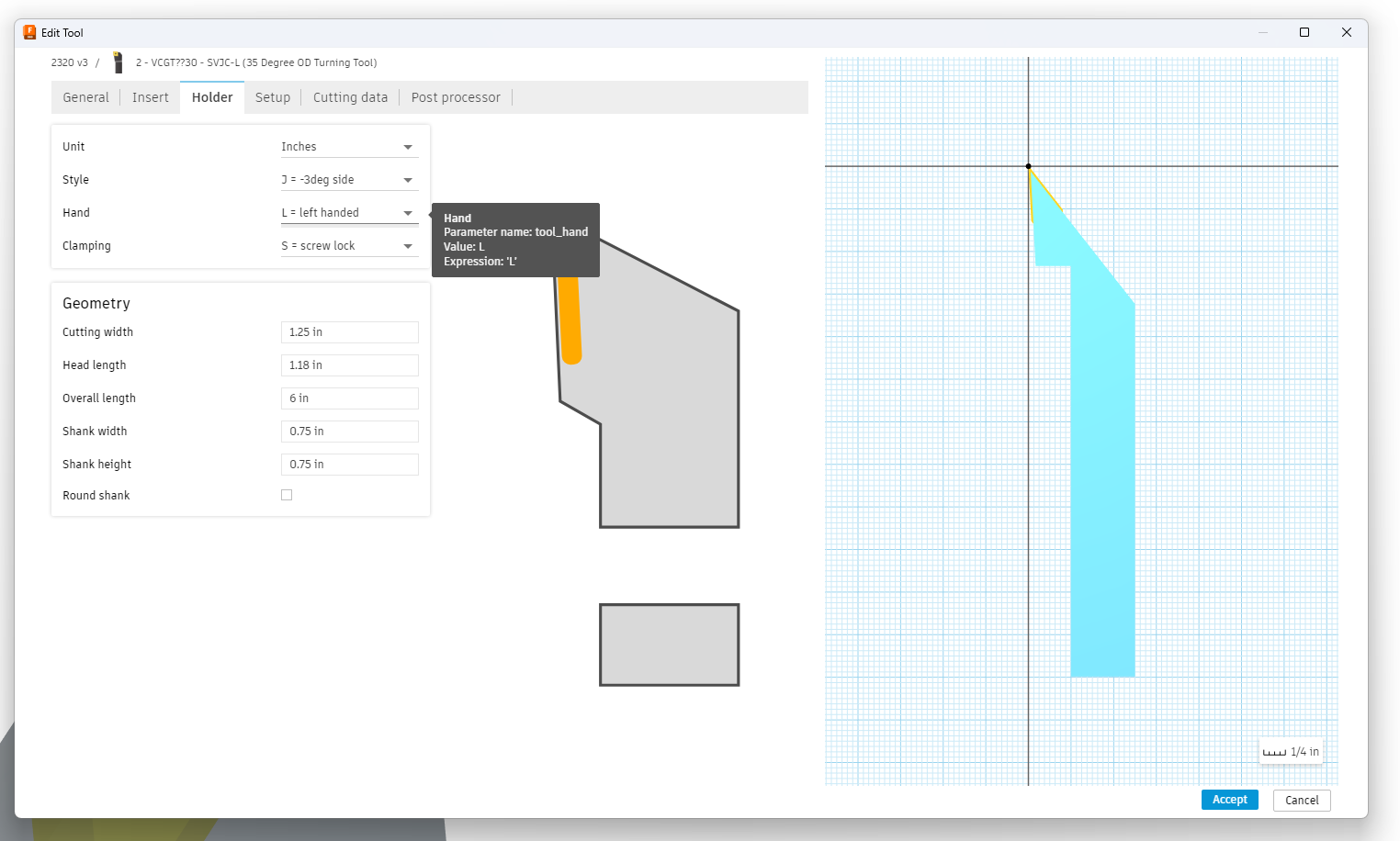
Task: Maximize the Edit Tool window
Action: tap(1304, 32)
